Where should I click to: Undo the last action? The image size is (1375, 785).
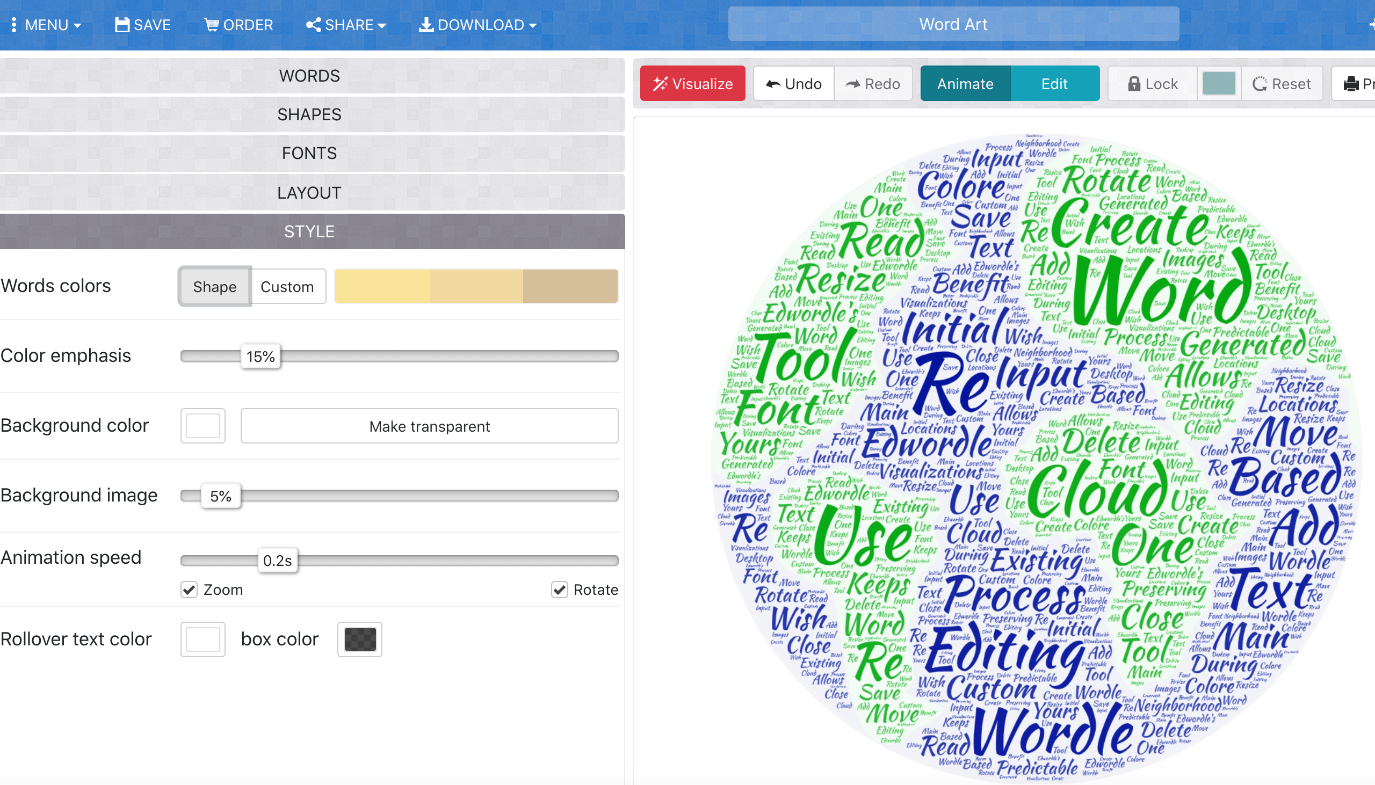click(794, 84)
